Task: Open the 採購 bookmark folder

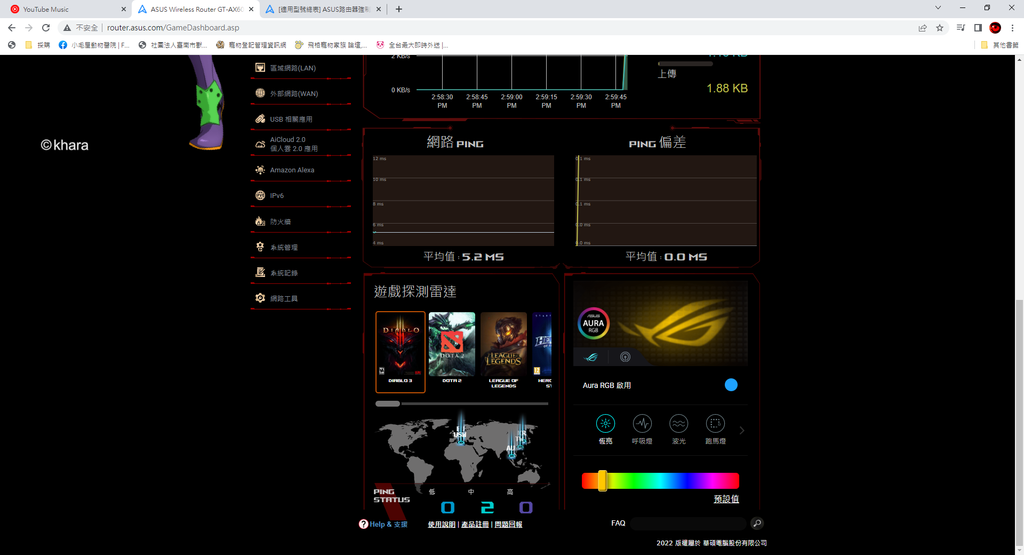Action: pos(37,45)
